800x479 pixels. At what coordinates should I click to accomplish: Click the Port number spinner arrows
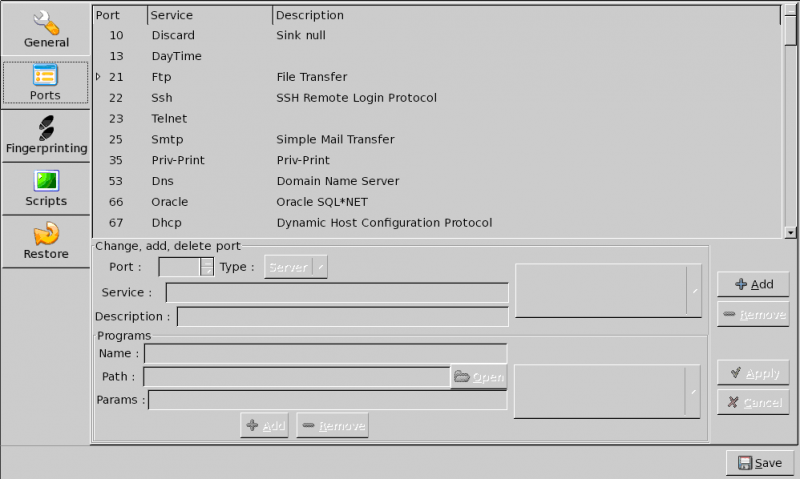tap(207, 267)
